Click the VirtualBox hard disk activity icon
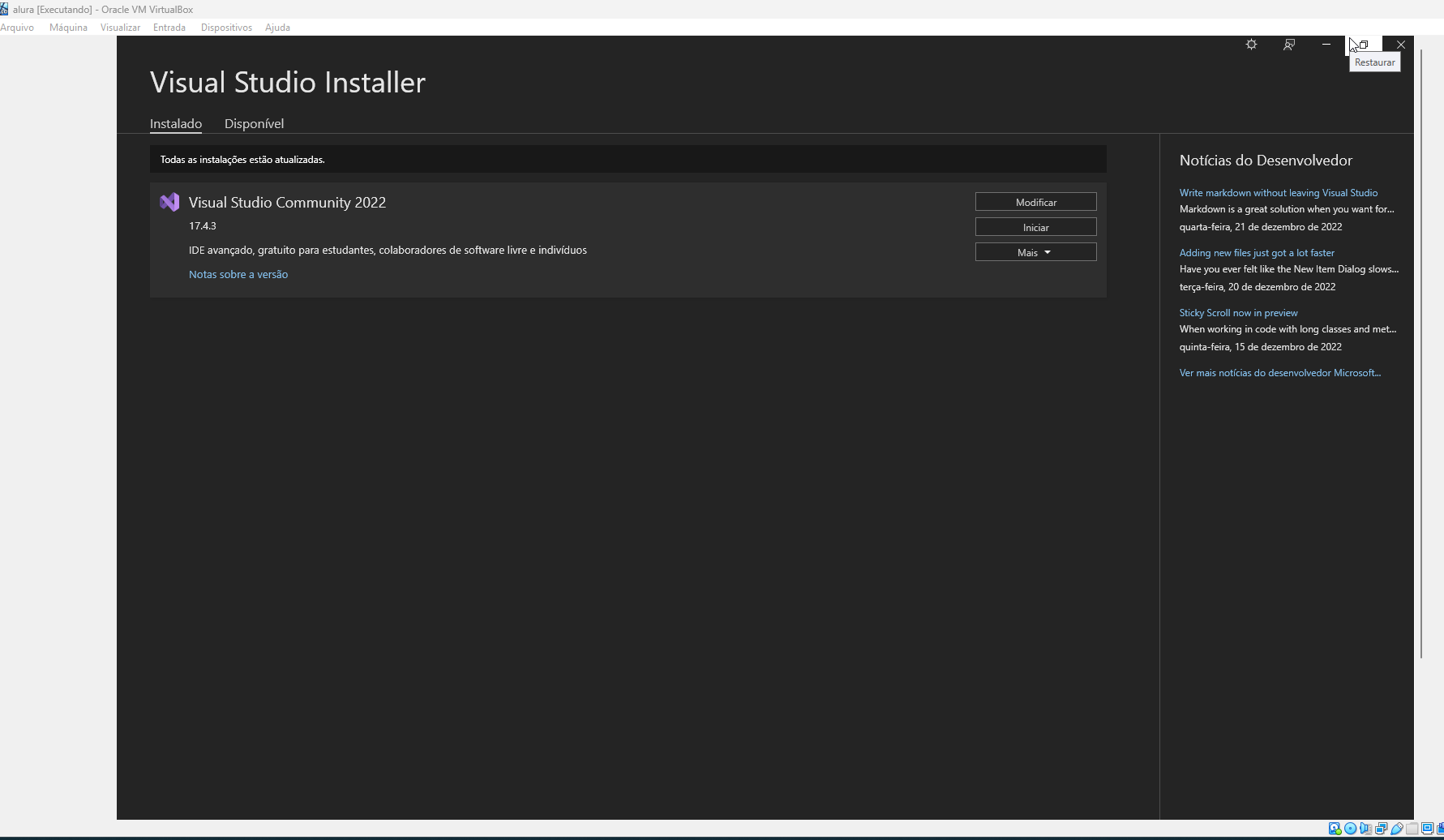Viewport: 1444px width, 840px height. (x=1335, y=828)
